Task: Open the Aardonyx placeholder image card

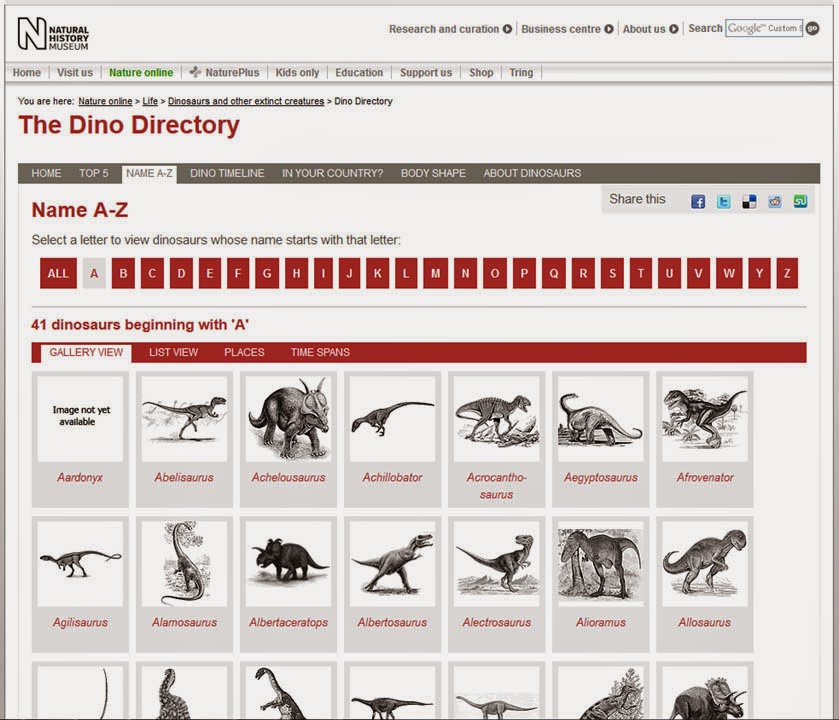Action: [x=80, y=418]
